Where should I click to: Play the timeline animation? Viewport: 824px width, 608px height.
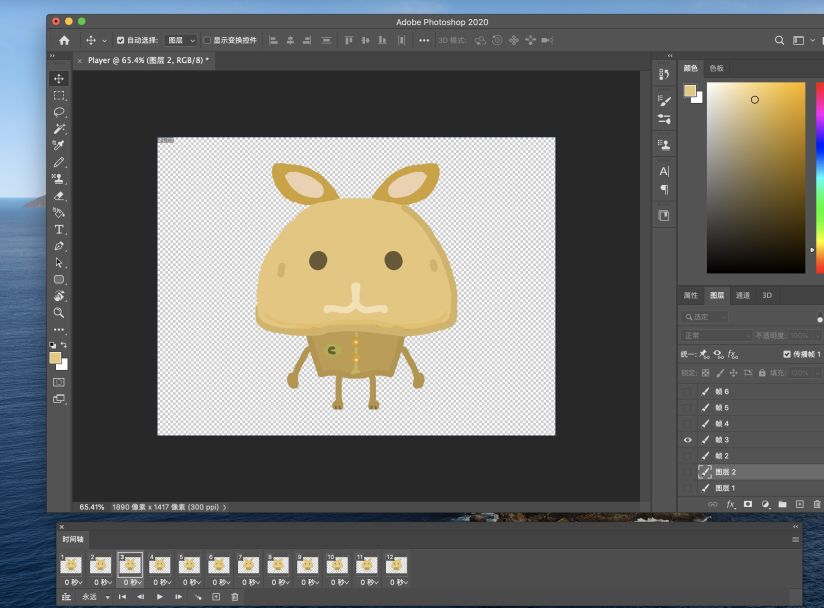[x=159, y=597]
